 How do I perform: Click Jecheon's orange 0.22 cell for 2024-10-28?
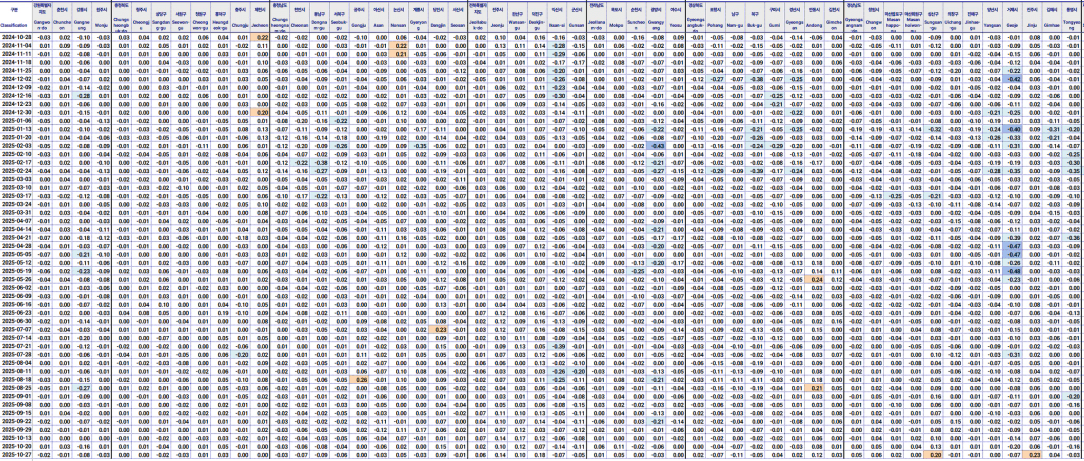(261, 36)
